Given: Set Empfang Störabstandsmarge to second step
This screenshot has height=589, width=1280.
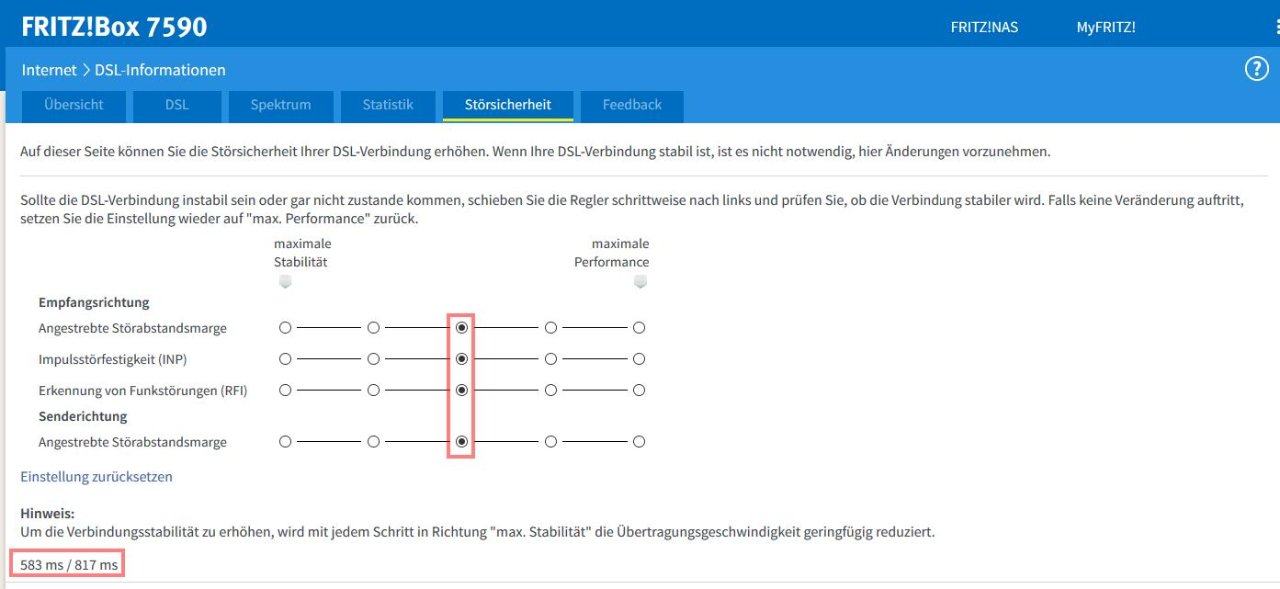Looking at the screenshot, I should (373, 327).
